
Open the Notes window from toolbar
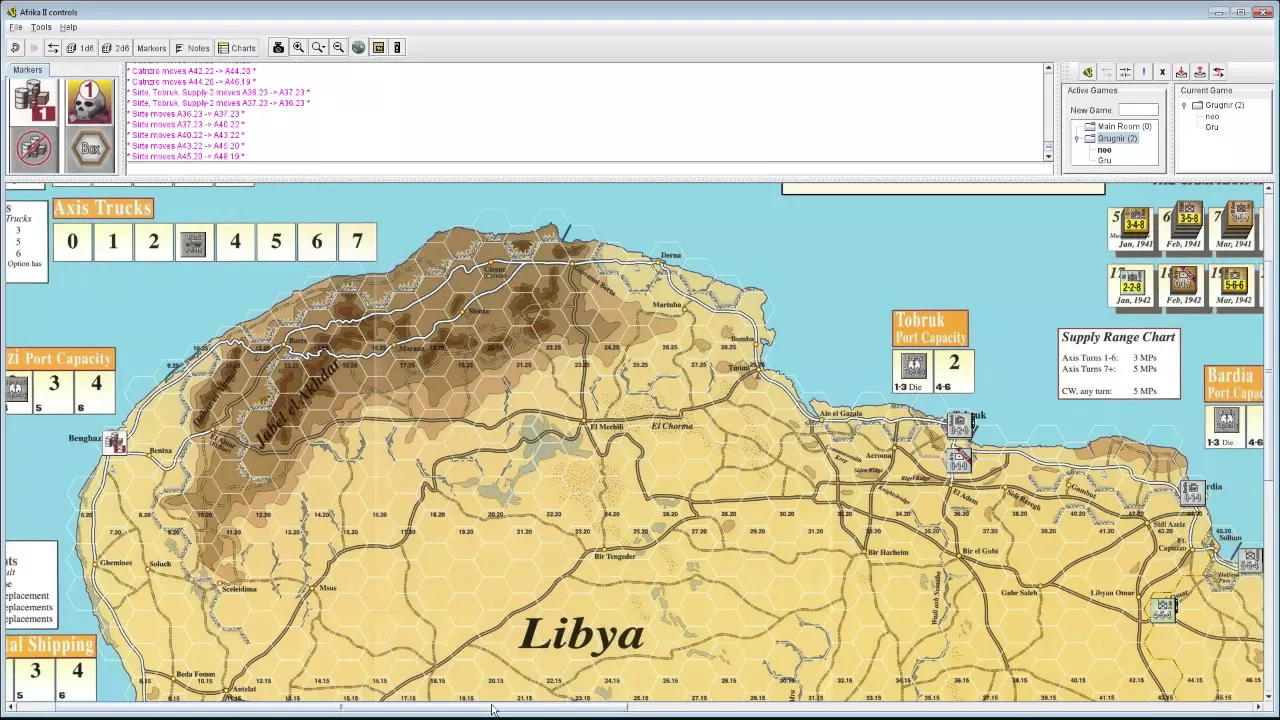tap(192, 48)
